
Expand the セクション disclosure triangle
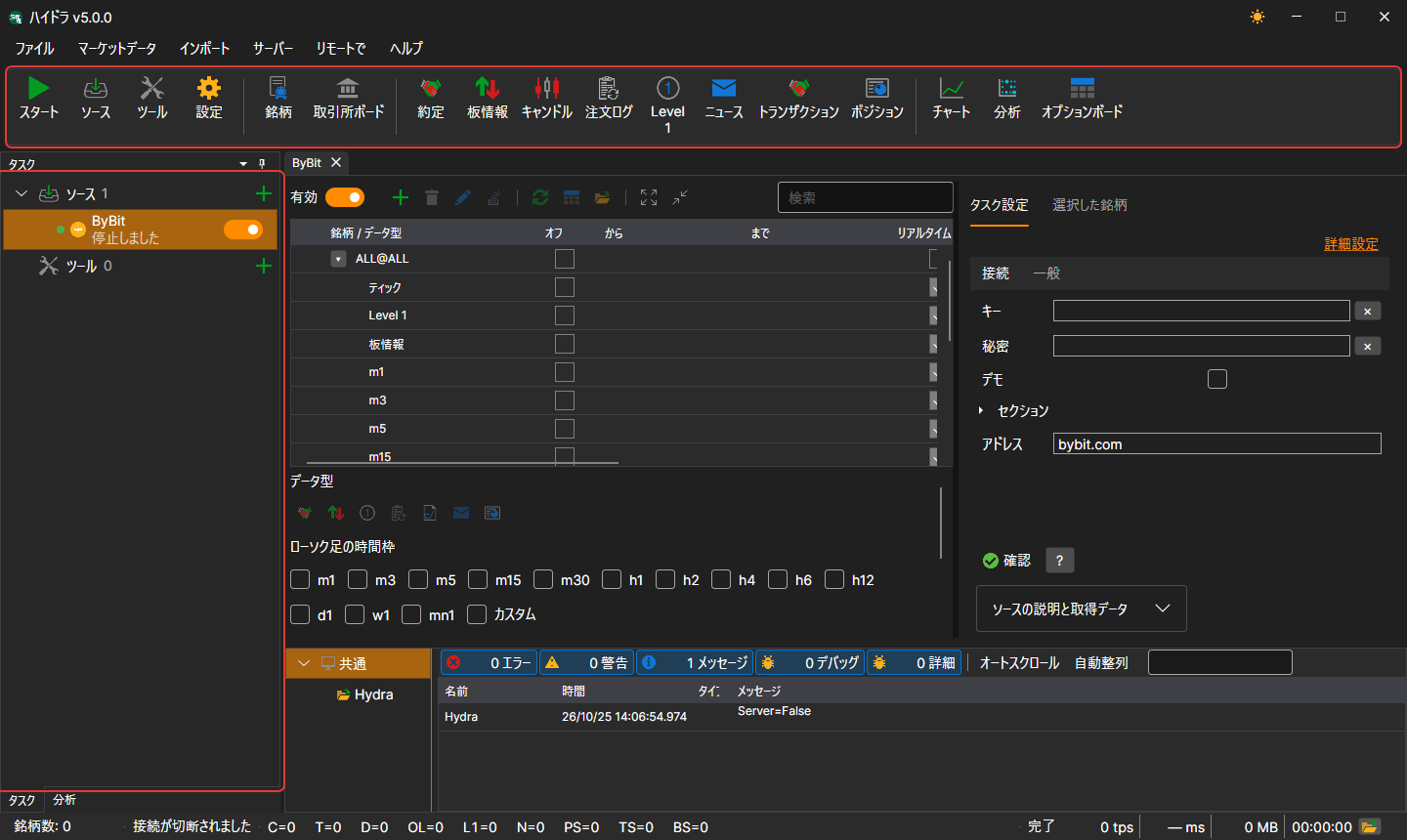981,410
